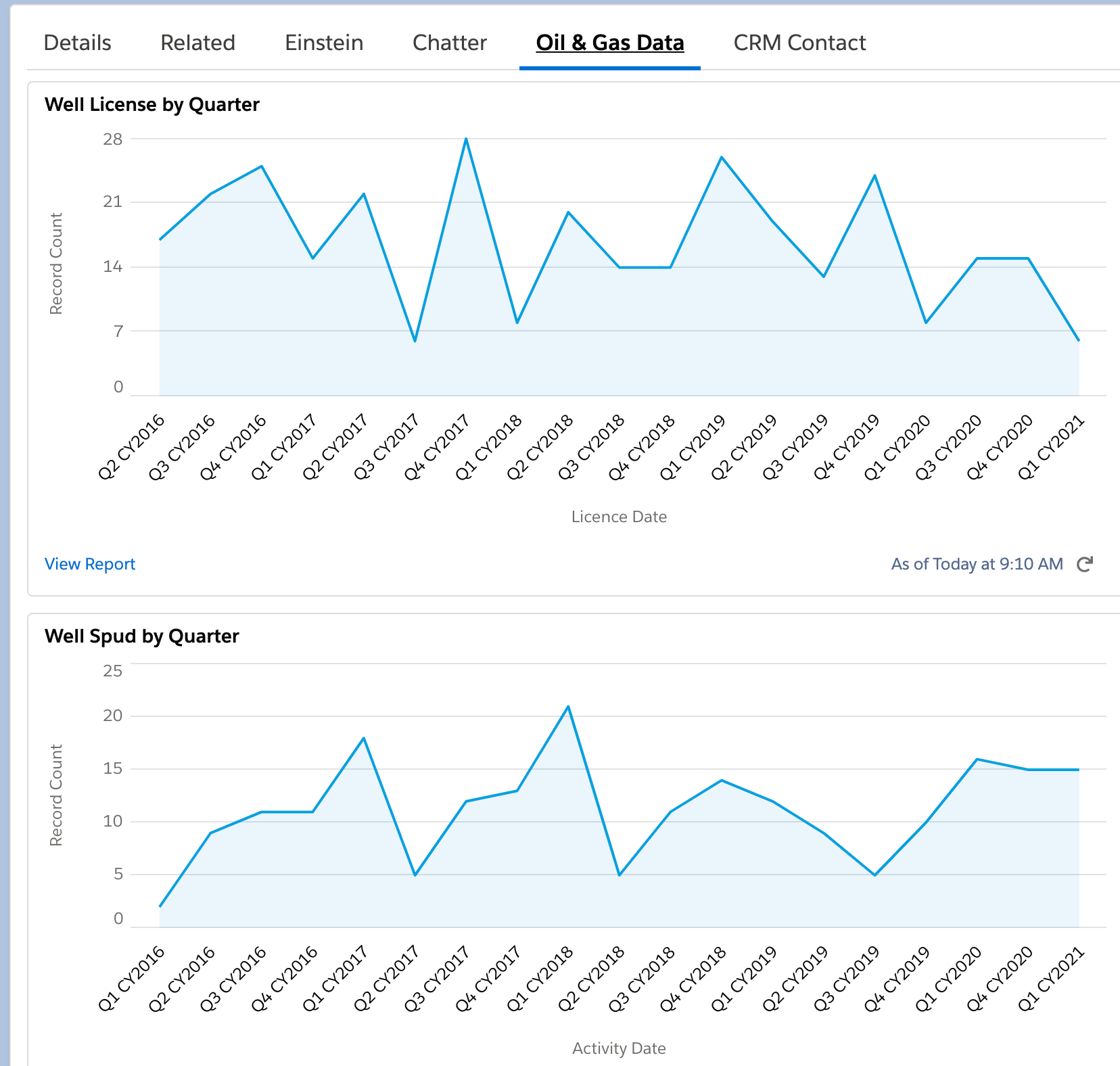Click the Q1 CY2017 peak in Well Spud chart

(364, 738)
